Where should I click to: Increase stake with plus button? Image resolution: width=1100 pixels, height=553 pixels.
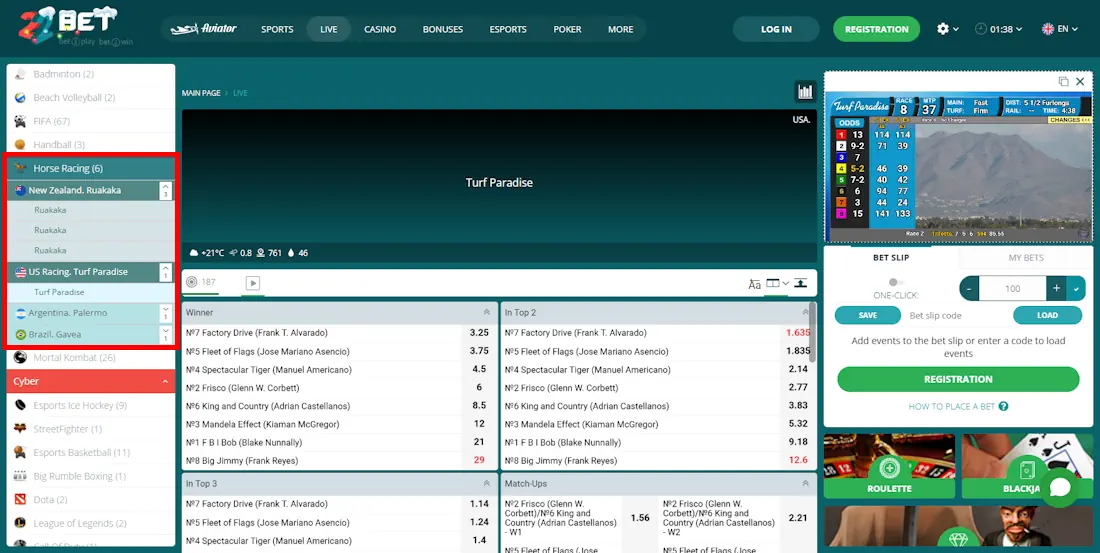click(x=1057, y=288)
